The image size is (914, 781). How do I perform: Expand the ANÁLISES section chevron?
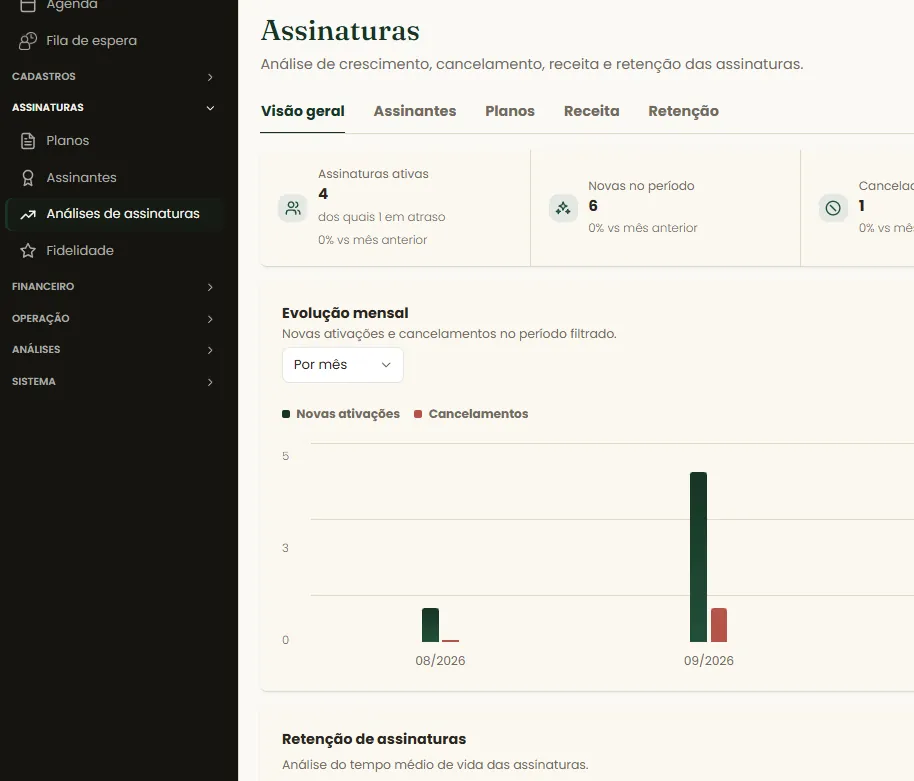pyautogui.click(x=210, y=350)
